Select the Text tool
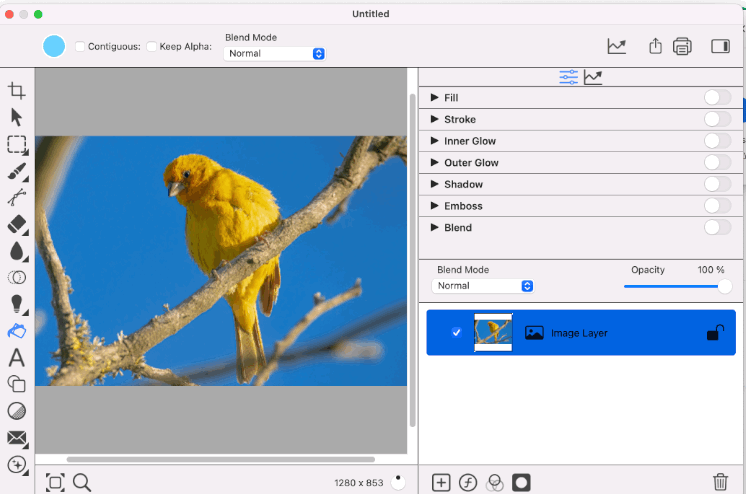The image size is (746, 494). [17, 357]
